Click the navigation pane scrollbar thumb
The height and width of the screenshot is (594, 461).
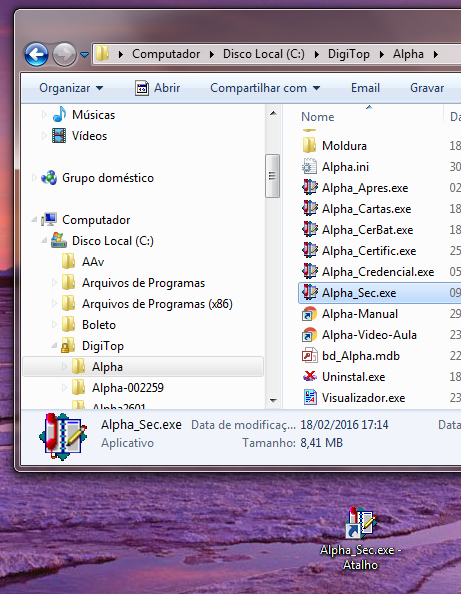coord(272,176)
